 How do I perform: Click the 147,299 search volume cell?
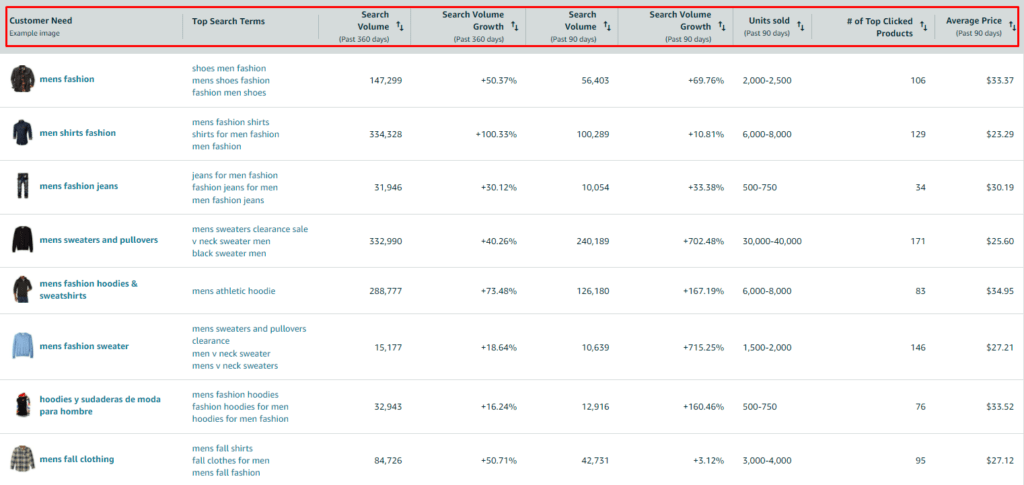[386, 80]
